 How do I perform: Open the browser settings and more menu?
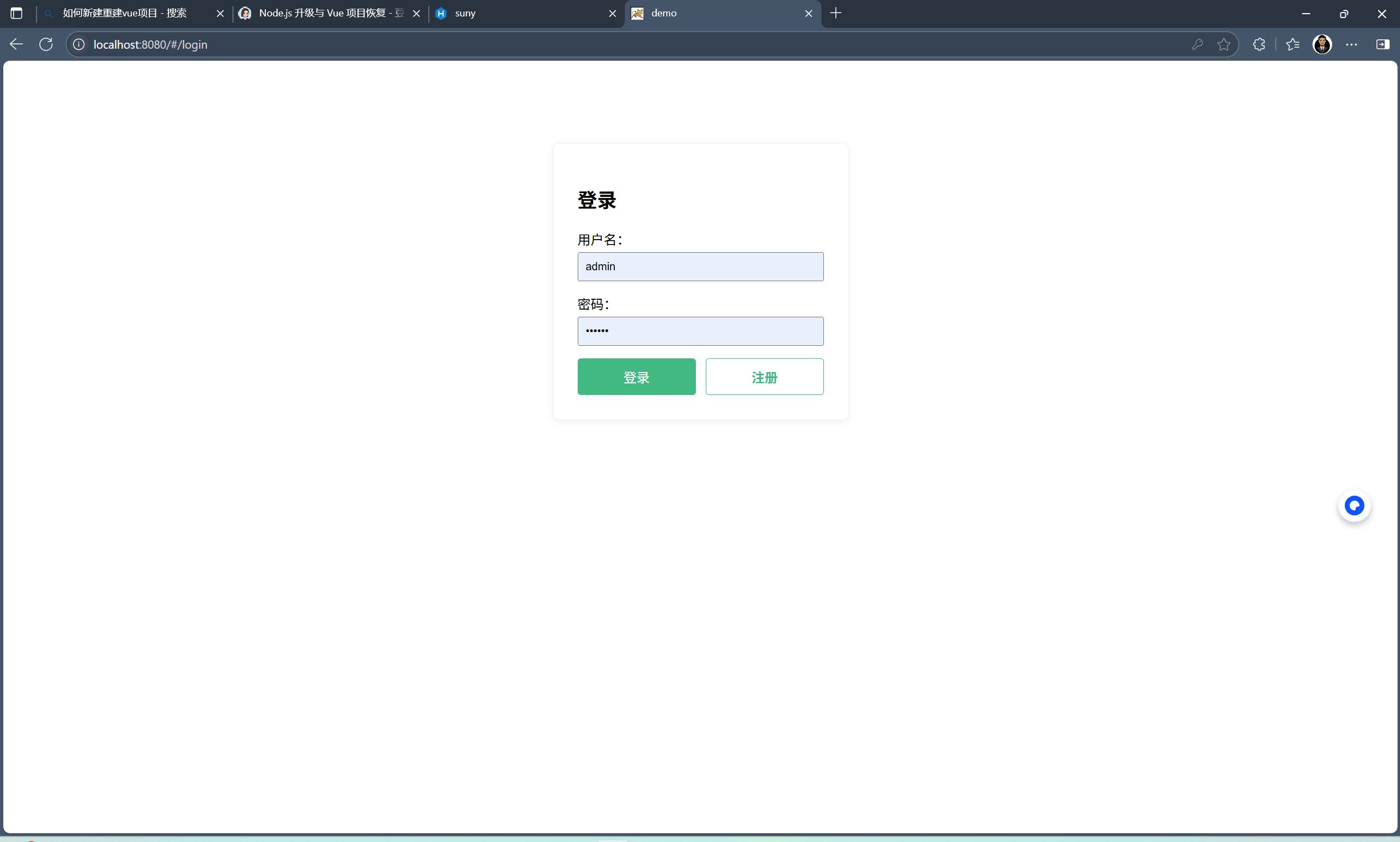1352,44
